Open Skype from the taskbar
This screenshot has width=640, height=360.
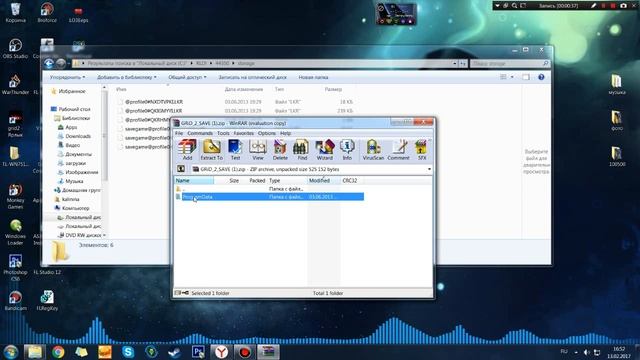[128, 352]
